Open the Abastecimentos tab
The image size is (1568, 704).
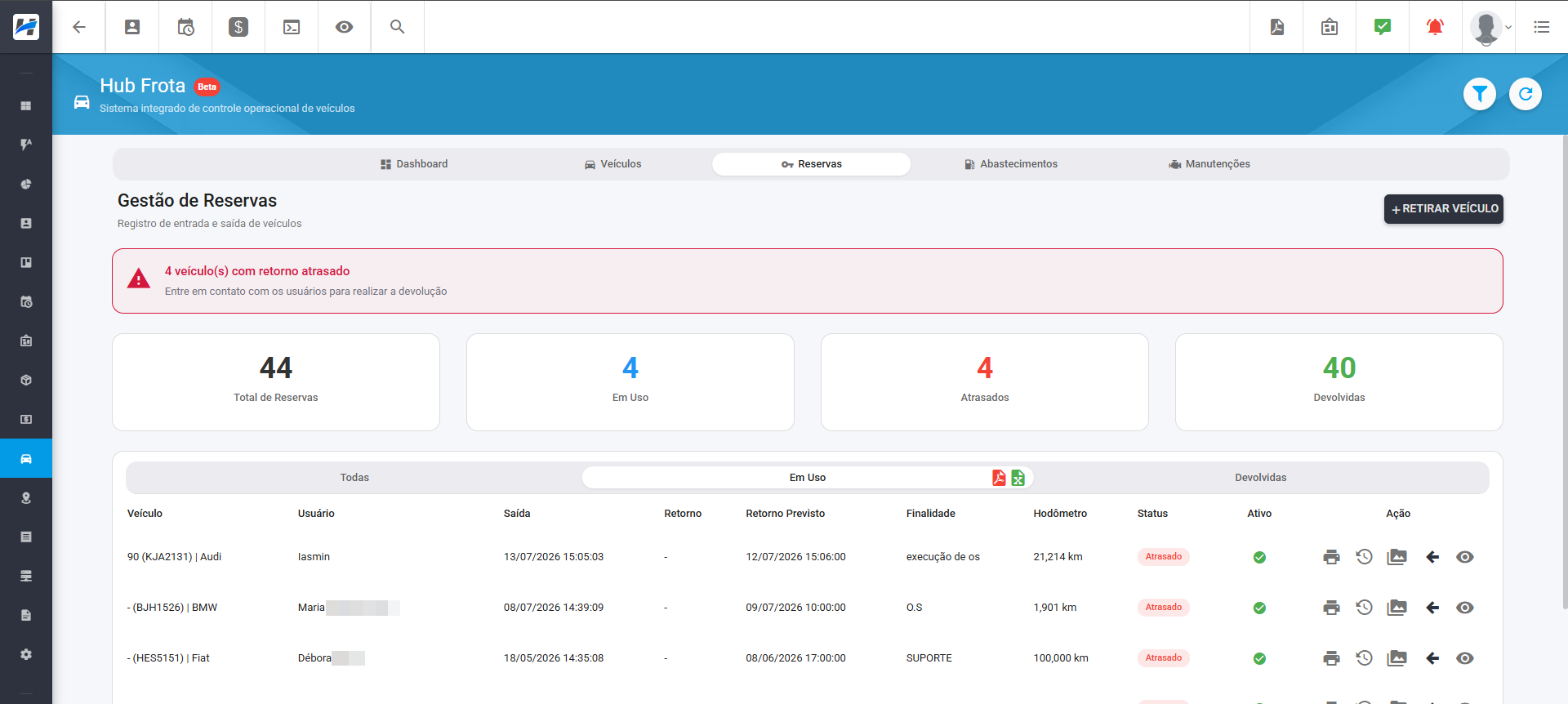[x=1011, y=164]
